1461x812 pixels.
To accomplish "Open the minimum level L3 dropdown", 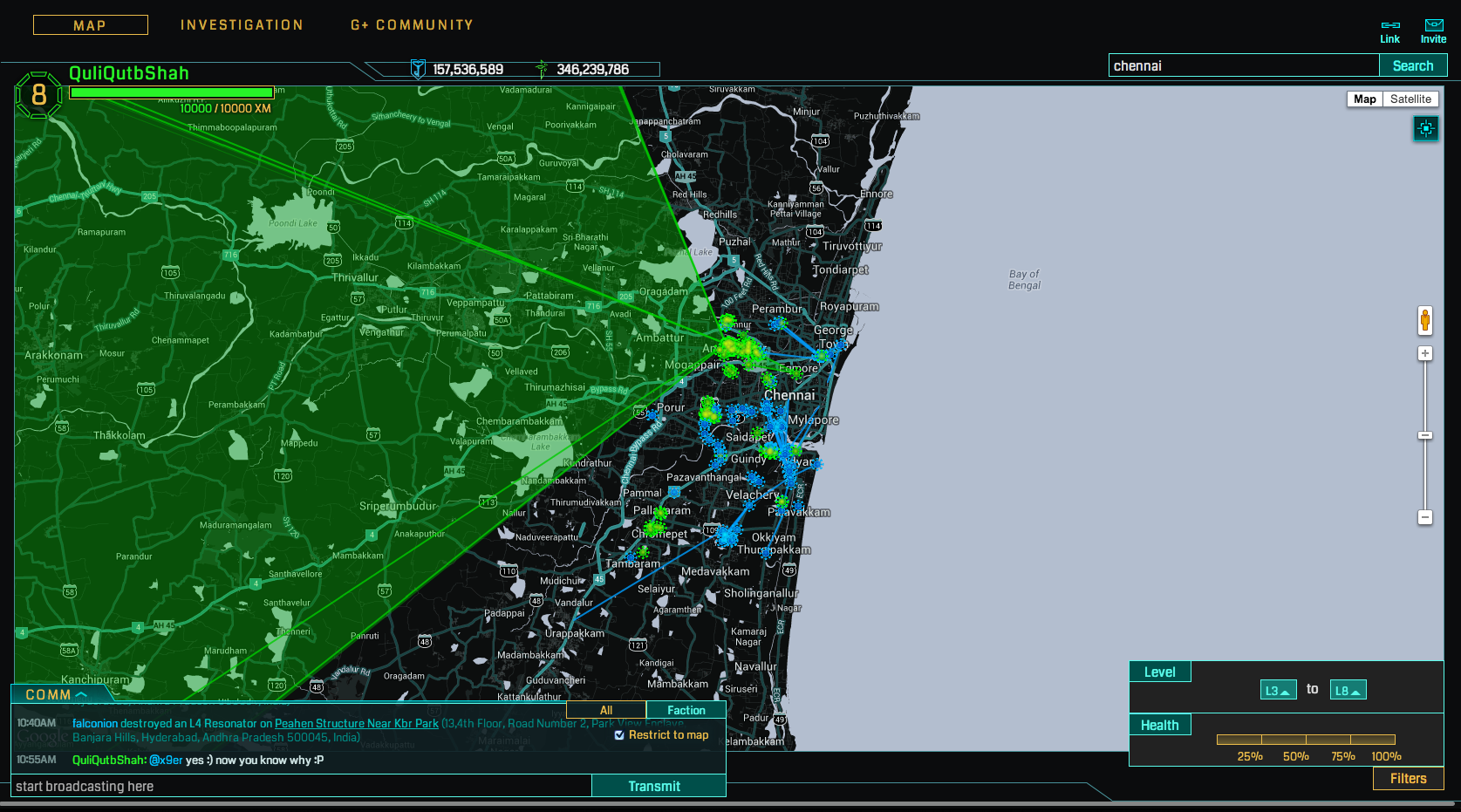I will (1278, 691).
